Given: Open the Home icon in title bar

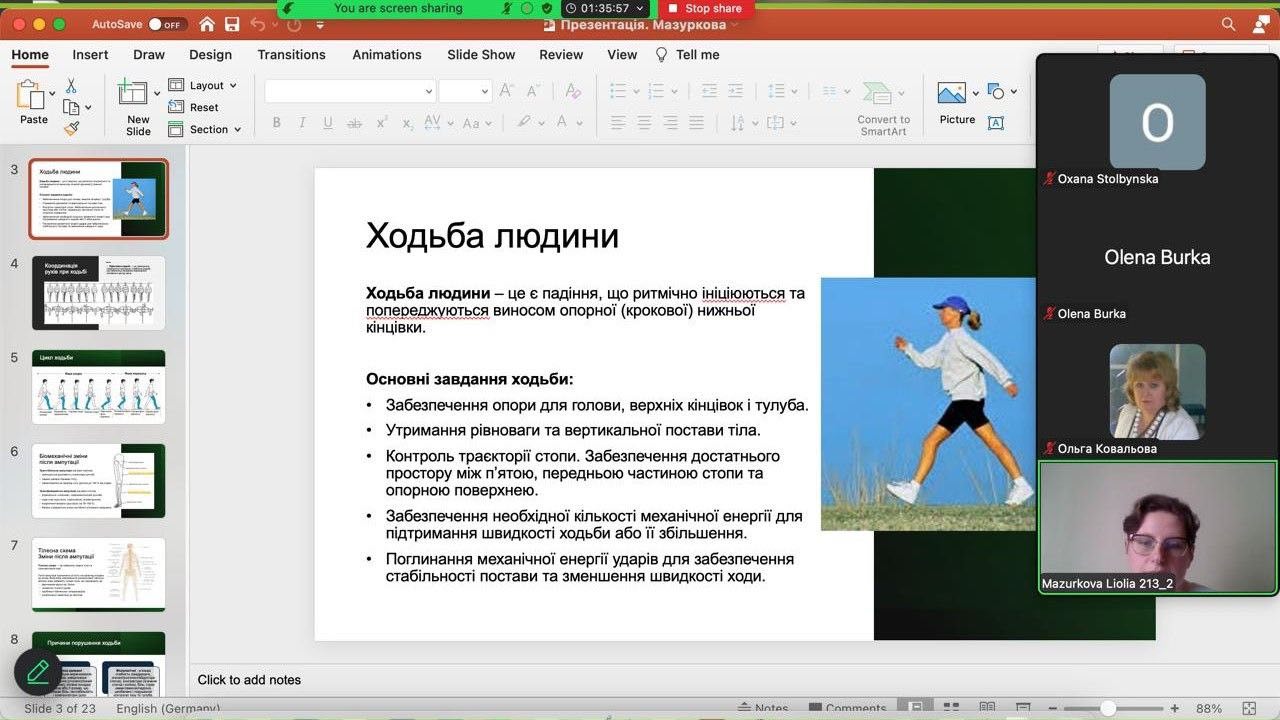Looking at the screenshot, I should click(207, 24).
